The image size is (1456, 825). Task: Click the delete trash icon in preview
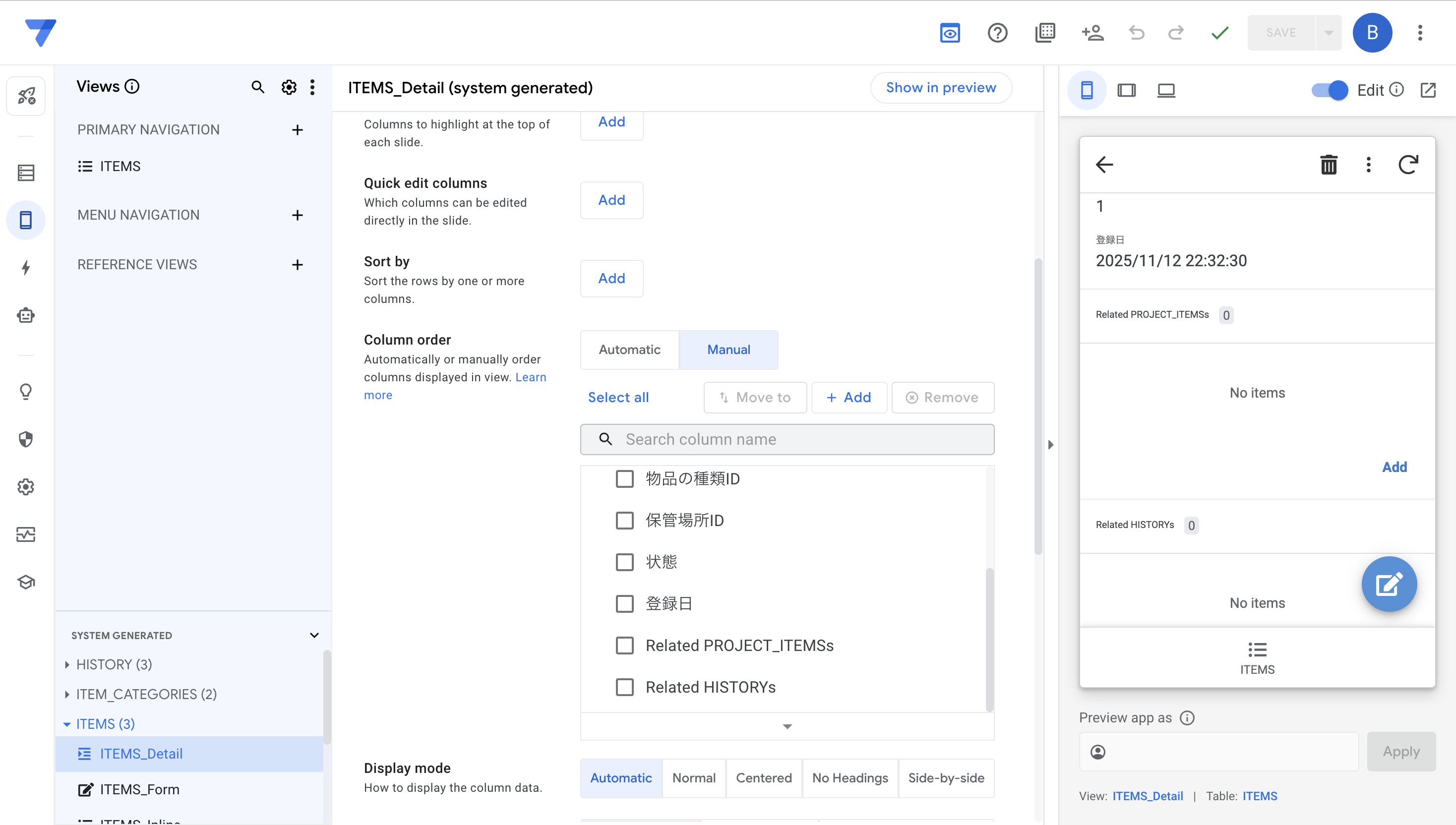pyautogui.click(x=1328, y=165)
